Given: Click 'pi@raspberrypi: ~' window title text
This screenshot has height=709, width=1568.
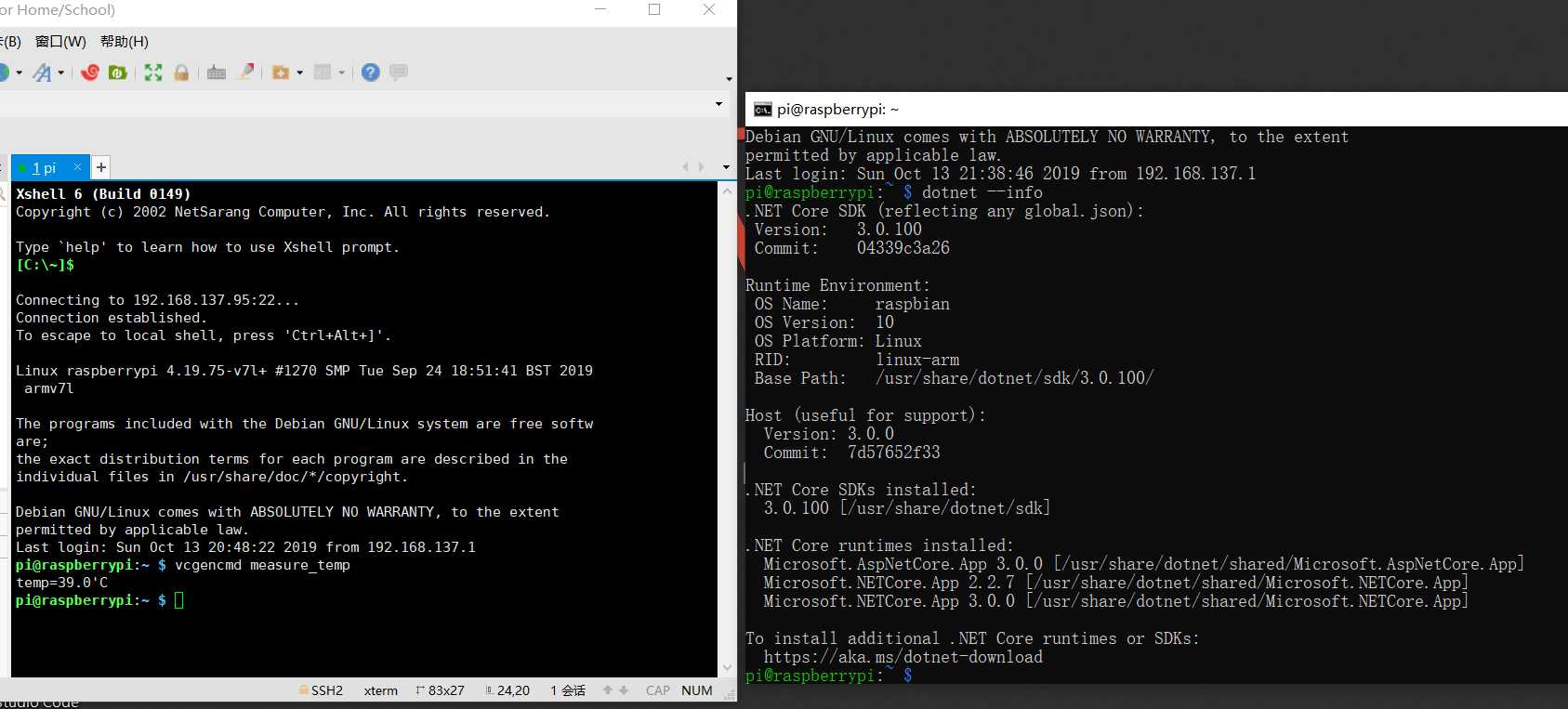Looking at the screenshot, I should tap(838, 110).
